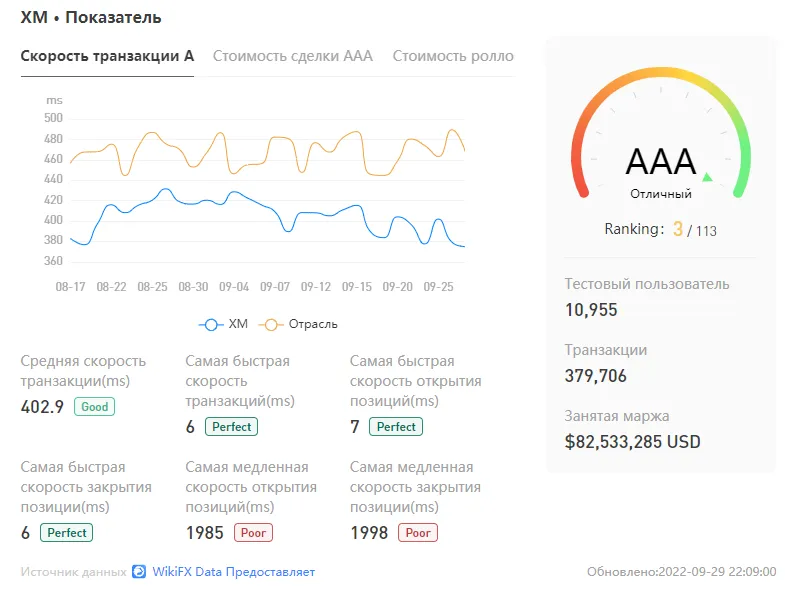Select the Скорость транзакции A tab
The image size is (785, 590).
pyautogui.click(x=107, y=56)
